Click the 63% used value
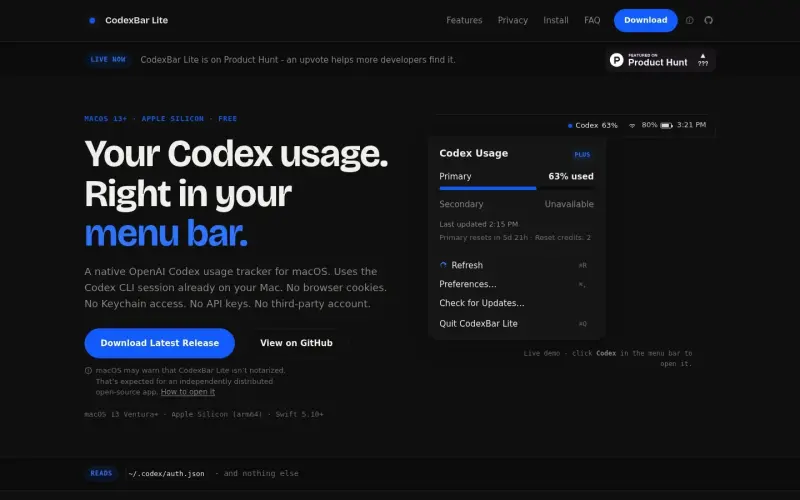800x500 pixels. 571,177
